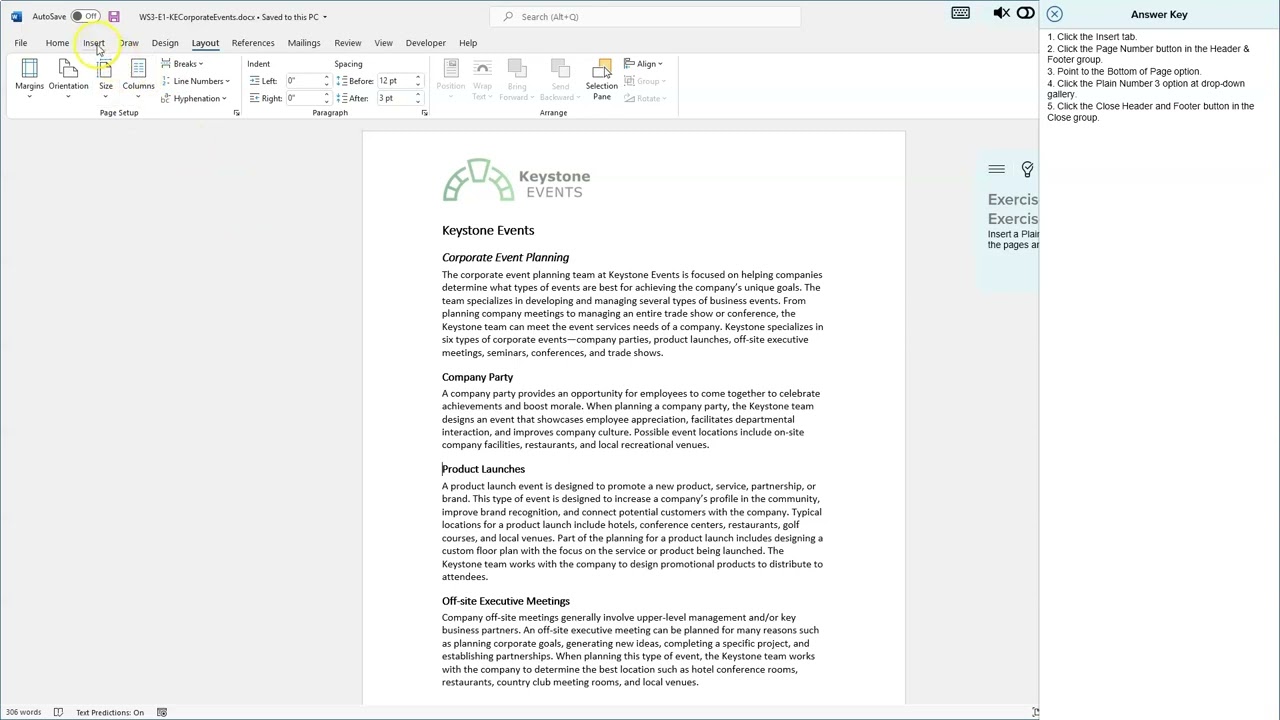Click the Layout tab

(x=205, y=43)
